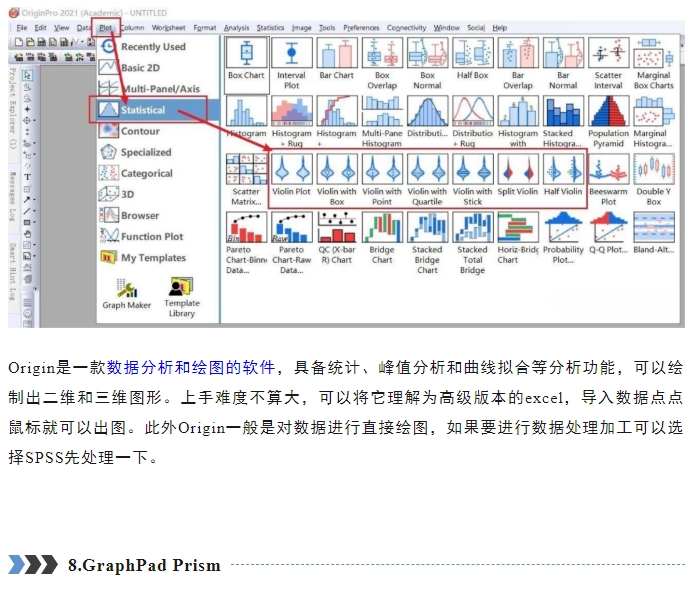This screenshot has width=694, height=596.
Task: Choose the Multi-Panel Histogram template
Action: coord(382,122)
